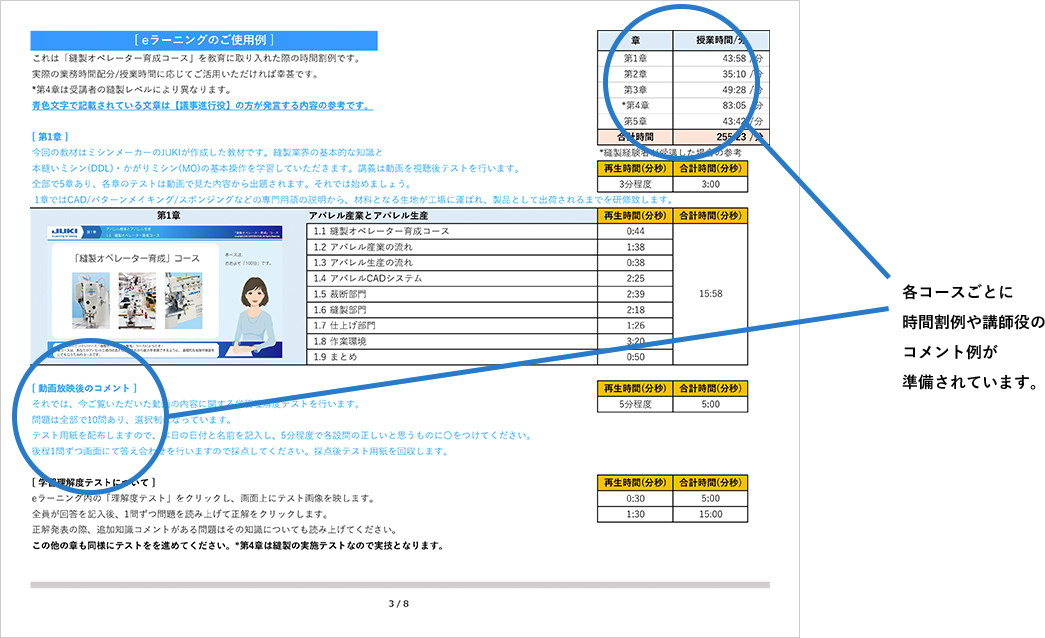Click the '0:44' playback time cell
1045x638 pixels.
(635, 231)
